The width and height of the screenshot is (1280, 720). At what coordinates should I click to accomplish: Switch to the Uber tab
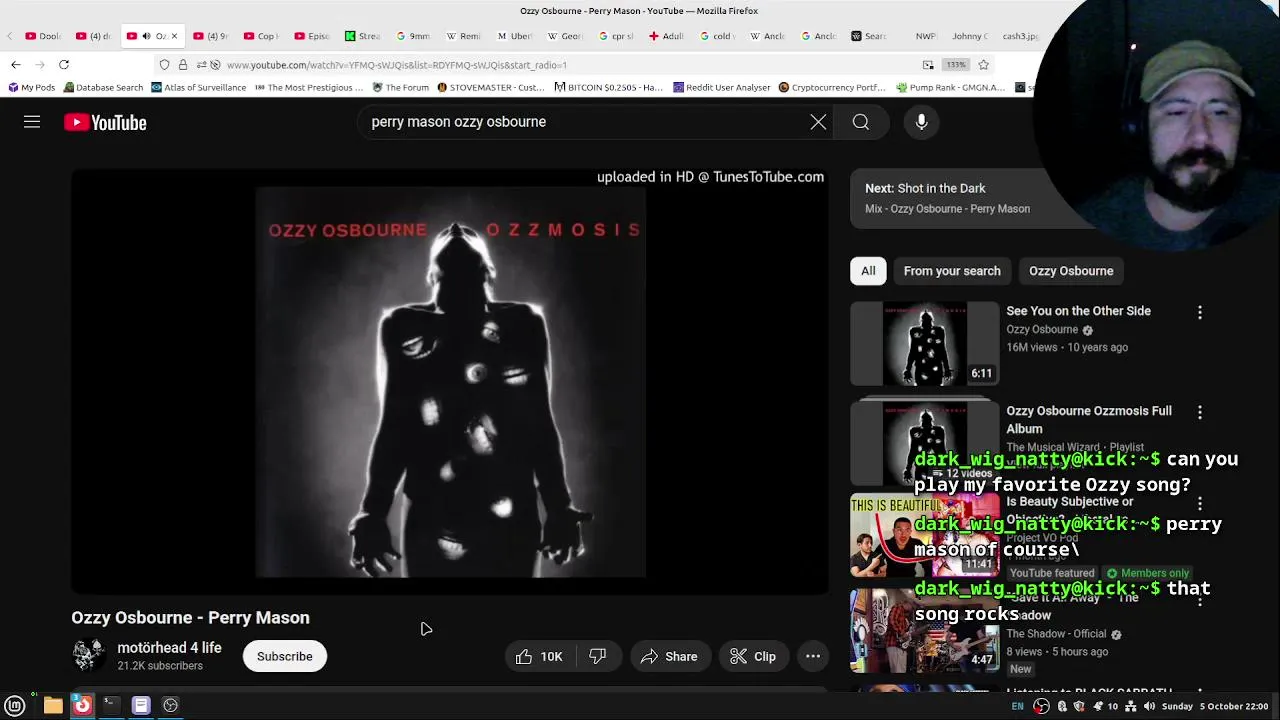(x=514, y=36)
